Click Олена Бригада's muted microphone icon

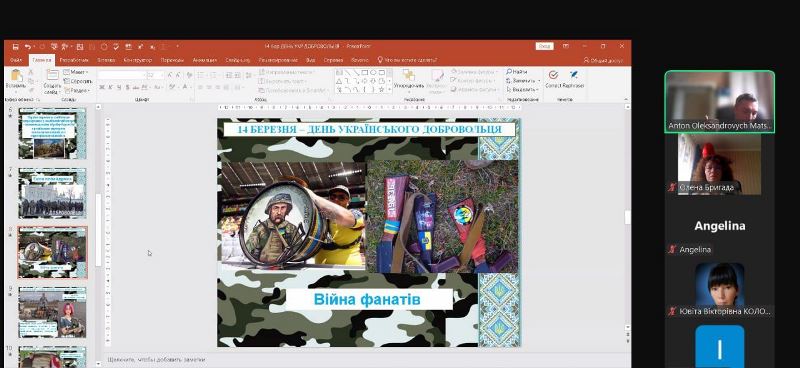pos(672,188)
